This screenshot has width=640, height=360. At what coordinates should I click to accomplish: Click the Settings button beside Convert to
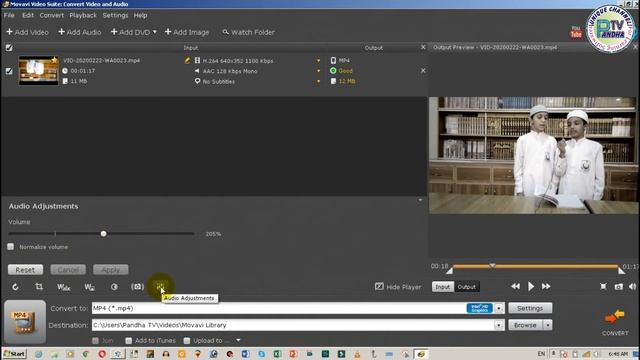click(x=530, y=308)
